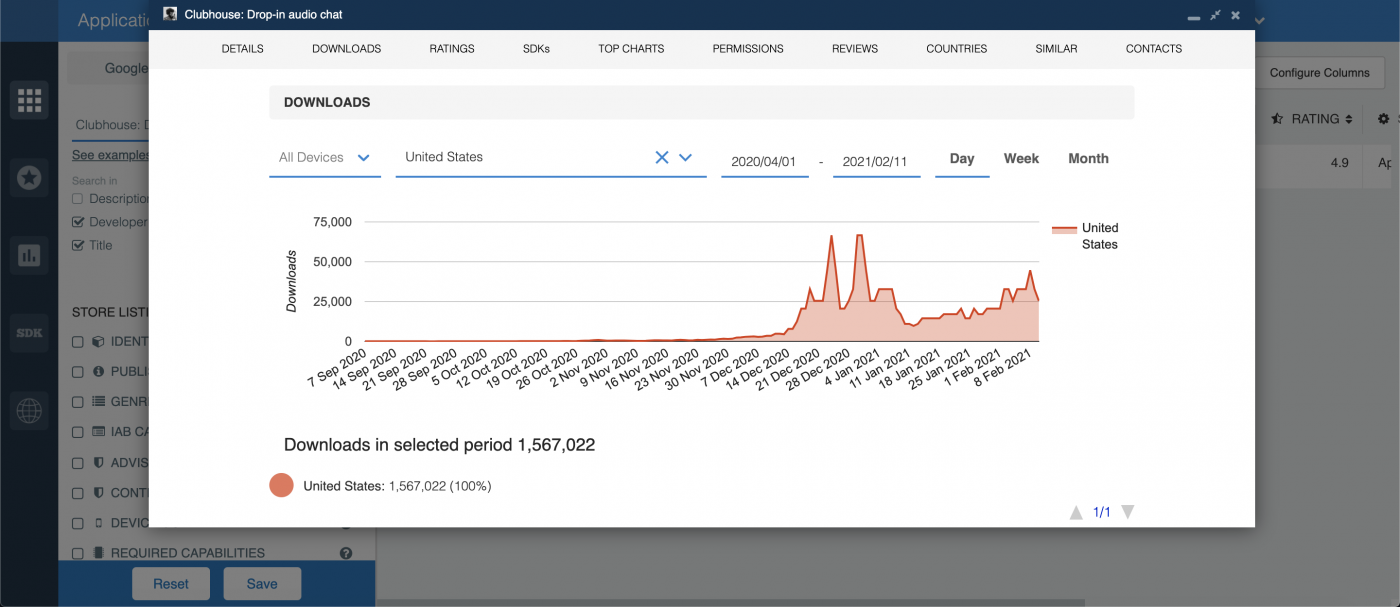Select the globe icon in the sidebar
This screenshot has width=1400, height=607.
[29, 410]
